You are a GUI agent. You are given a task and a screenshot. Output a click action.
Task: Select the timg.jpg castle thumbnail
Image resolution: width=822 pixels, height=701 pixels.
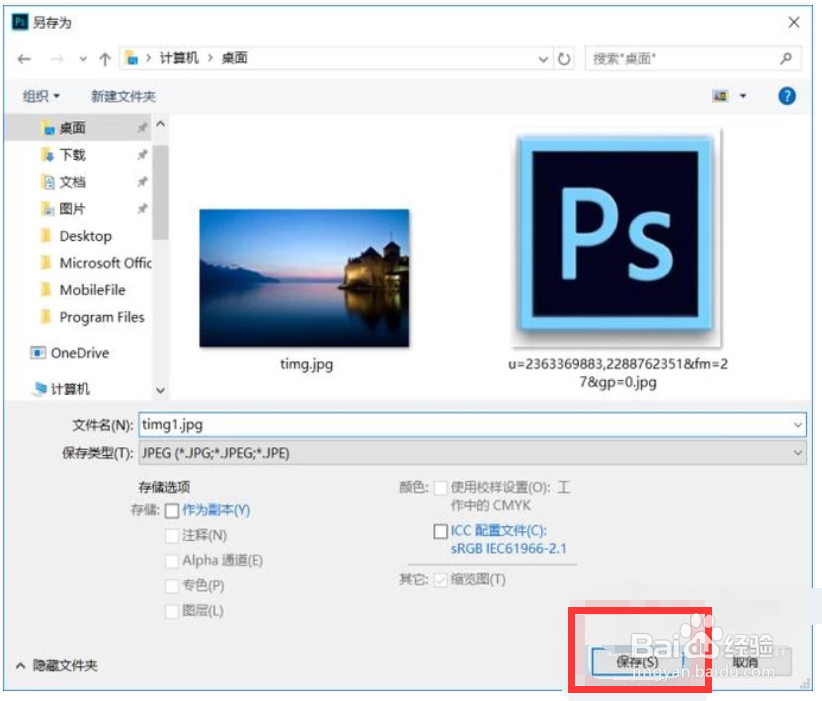pos(304,278)
